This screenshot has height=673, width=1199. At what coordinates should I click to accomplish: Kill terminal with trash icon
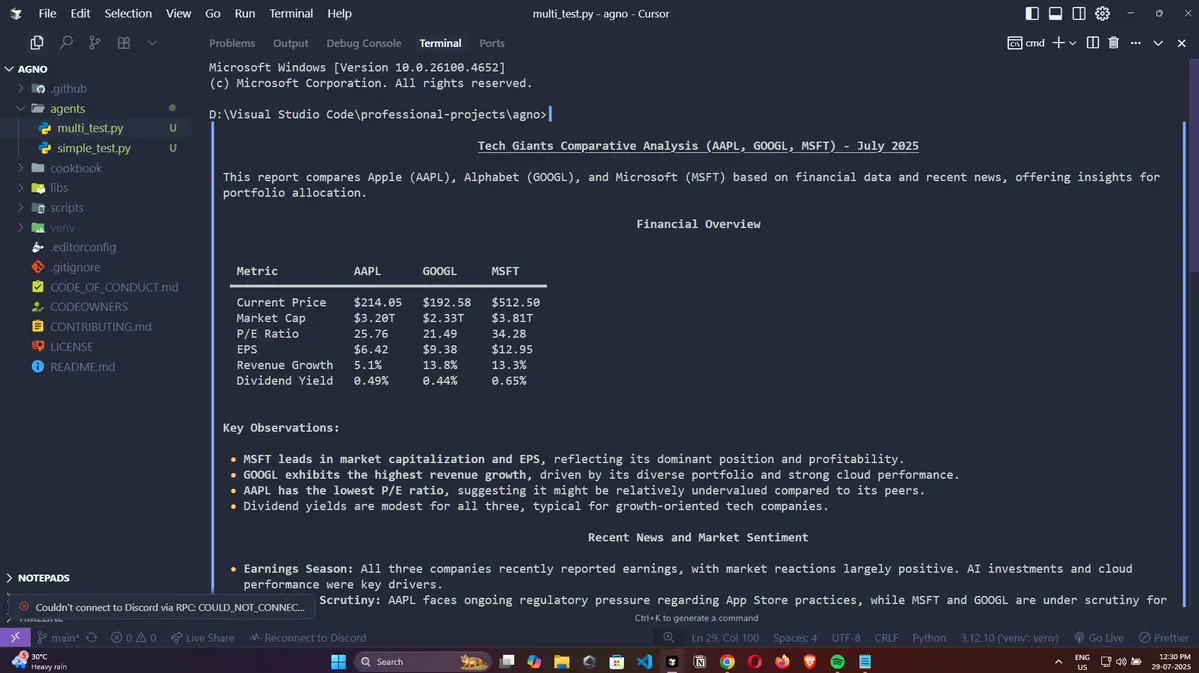pos(1113,43)
